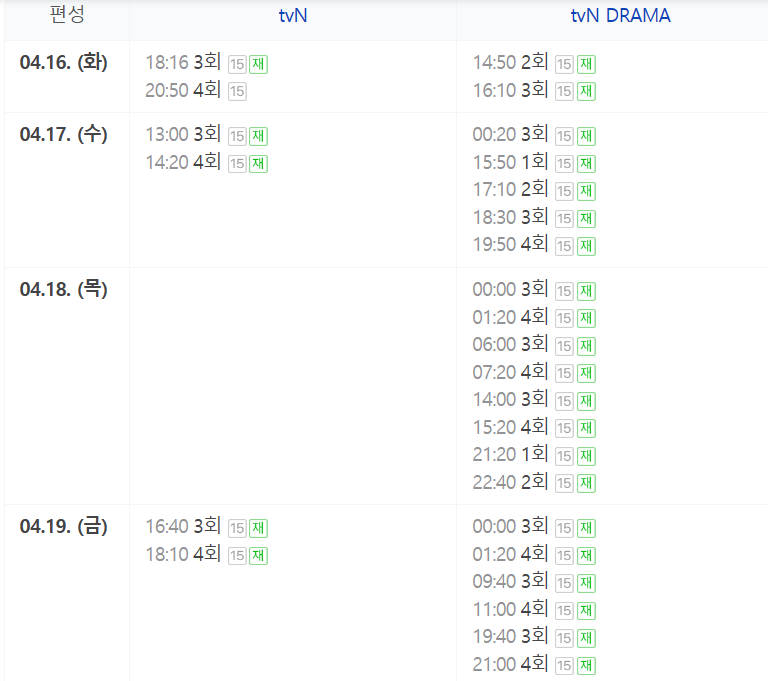
Task: Click the 재 badge beside 14:00 3회
Action: pyautogui.click(x=586, y=401)
